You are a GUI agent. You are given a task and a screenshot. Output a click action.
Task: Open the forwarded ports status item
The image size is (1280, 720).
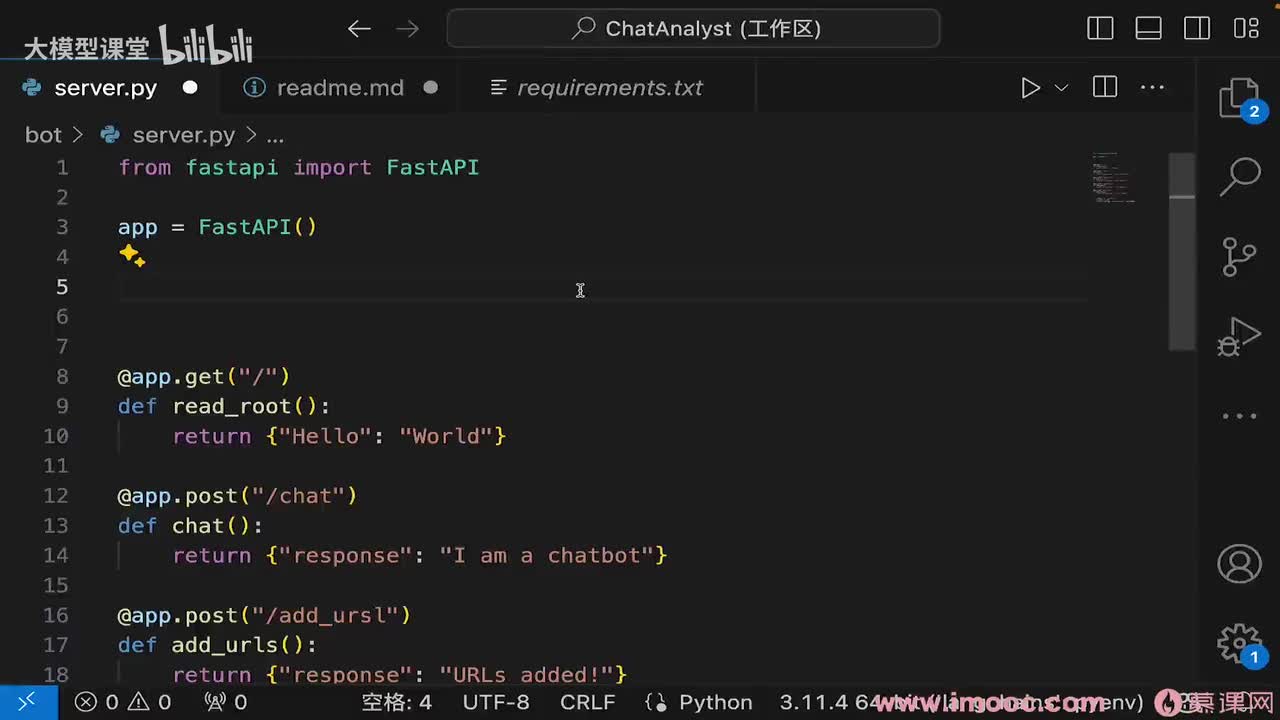(226, 702)
